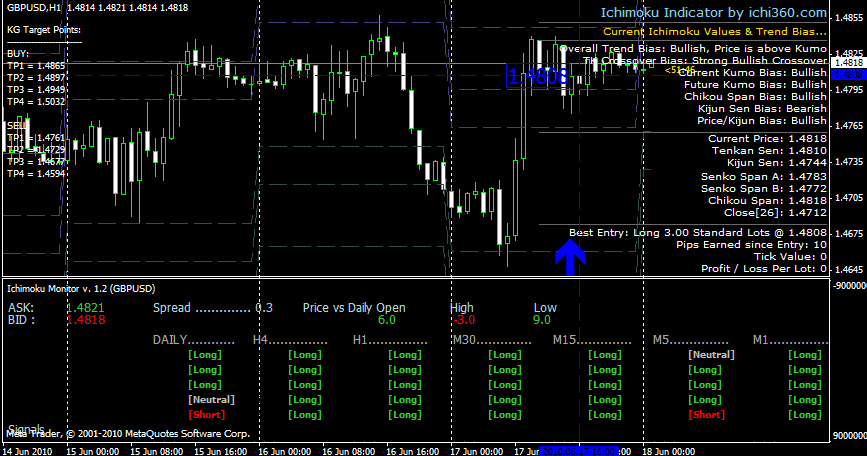Viewport: 867px width, 456px height.
Task: Click the red High value -3.0
Action: coord(463,320)
